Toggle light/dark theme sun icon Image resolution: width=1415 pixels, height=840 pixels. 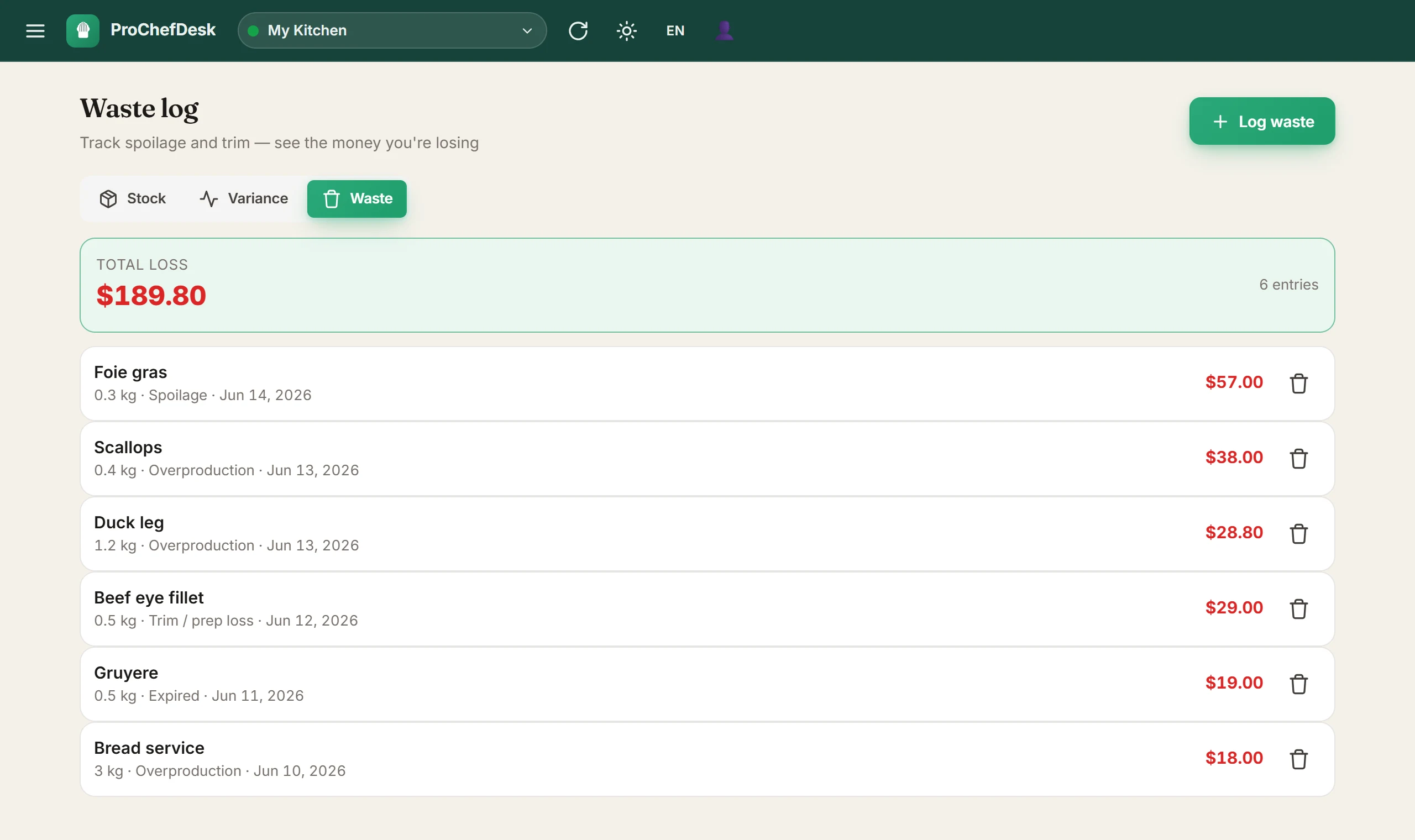tap(627, 30)
